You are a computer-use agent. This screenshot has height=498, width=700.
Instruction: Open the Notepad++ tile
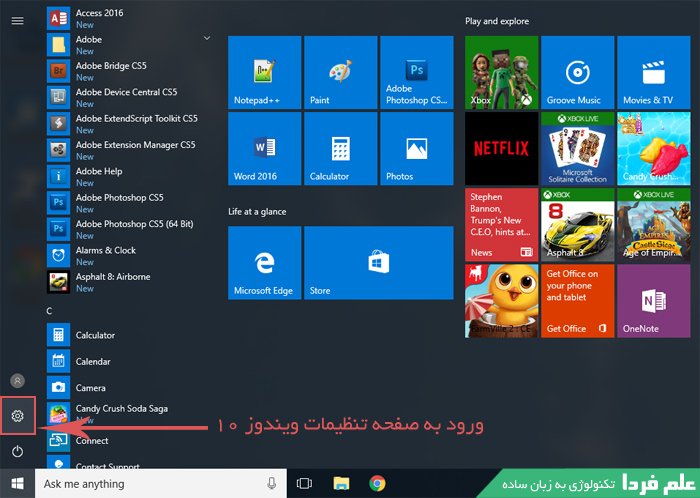pos(263,74)
